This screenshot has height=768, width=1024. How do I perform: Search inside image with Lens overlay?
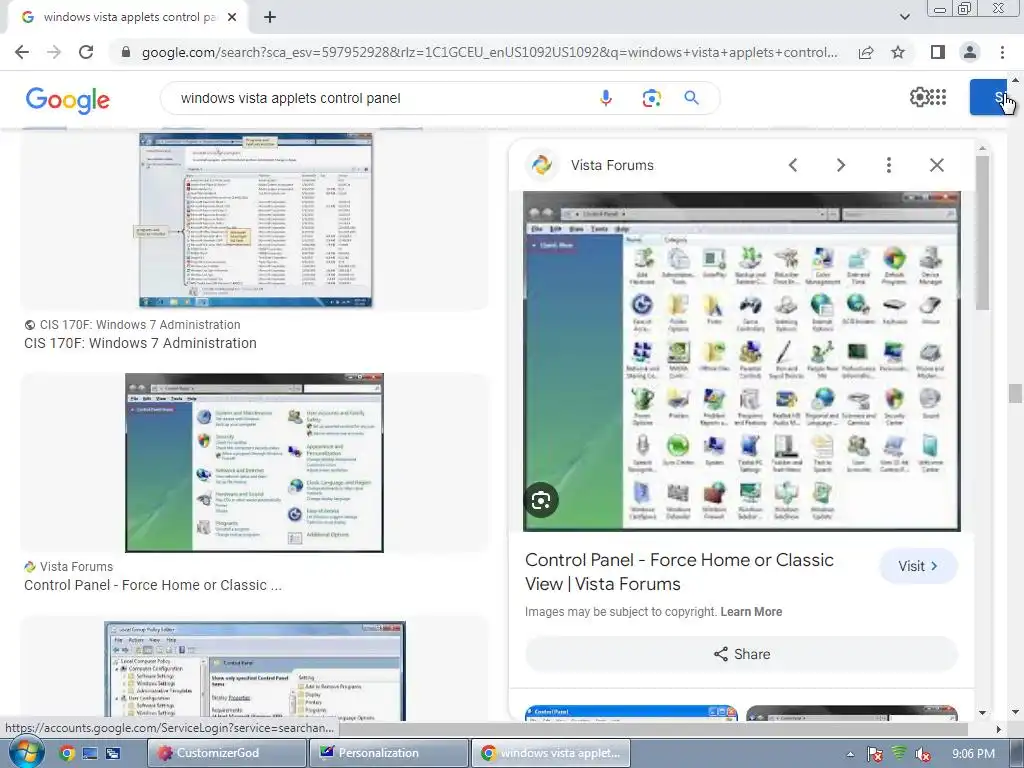pos(541,500)
